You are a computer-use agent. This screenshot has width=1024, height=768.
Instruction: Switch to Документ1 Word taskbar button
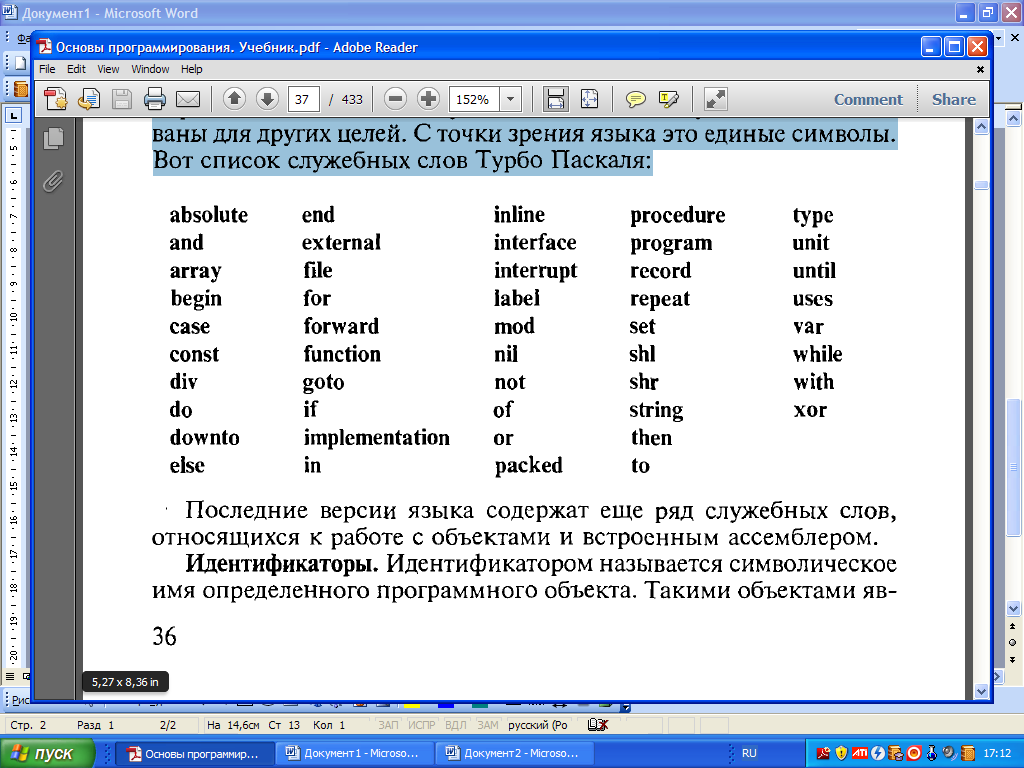pos(354,753)
